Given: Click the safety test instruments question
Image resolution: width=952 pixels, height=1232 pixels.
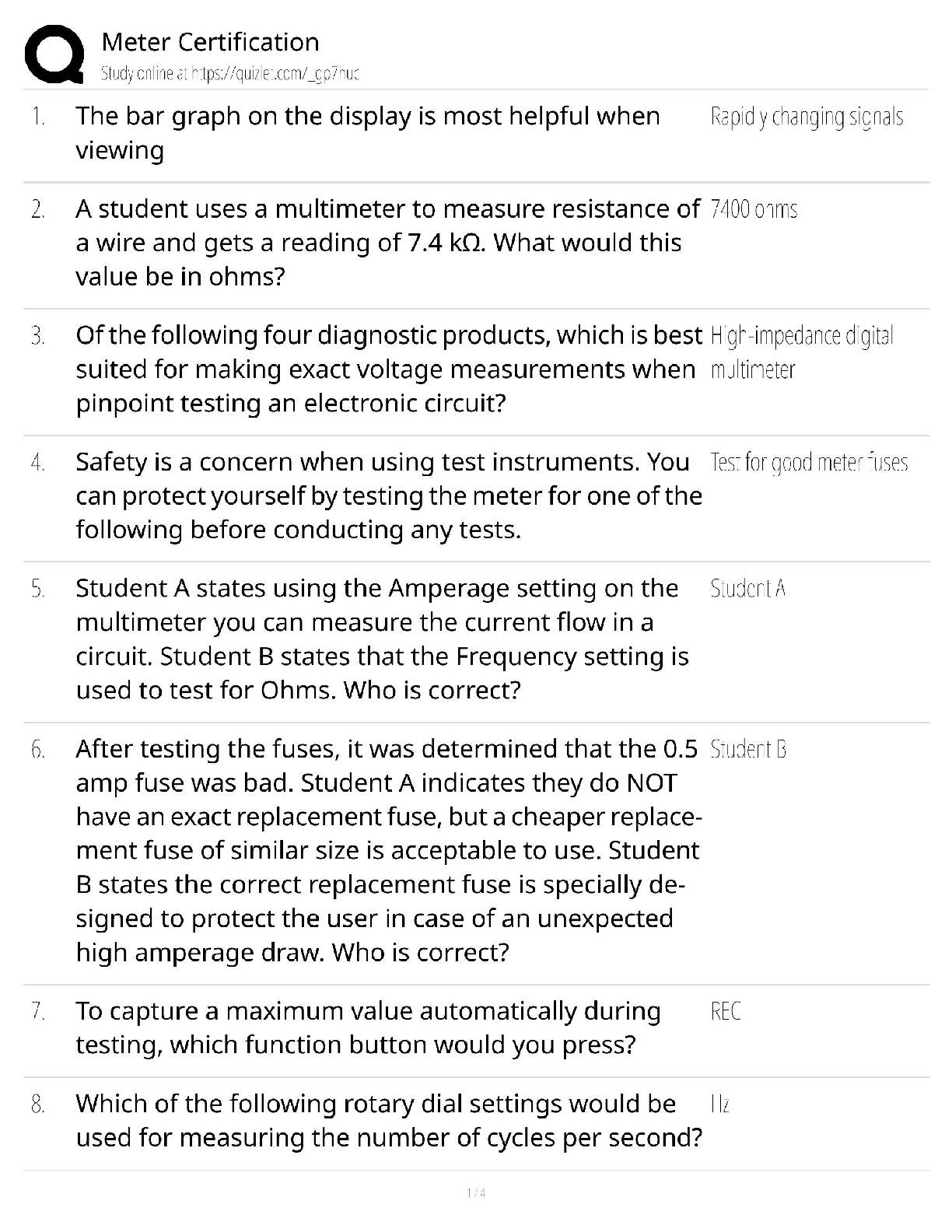Looking at the screenshot, I should click(x=388, y=496).
